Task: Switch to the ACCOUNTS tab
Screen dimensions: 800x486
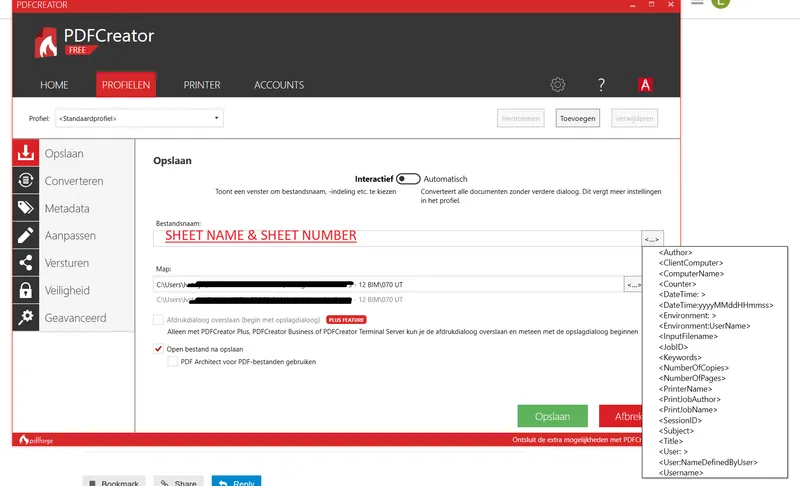Action: (279, 85)
